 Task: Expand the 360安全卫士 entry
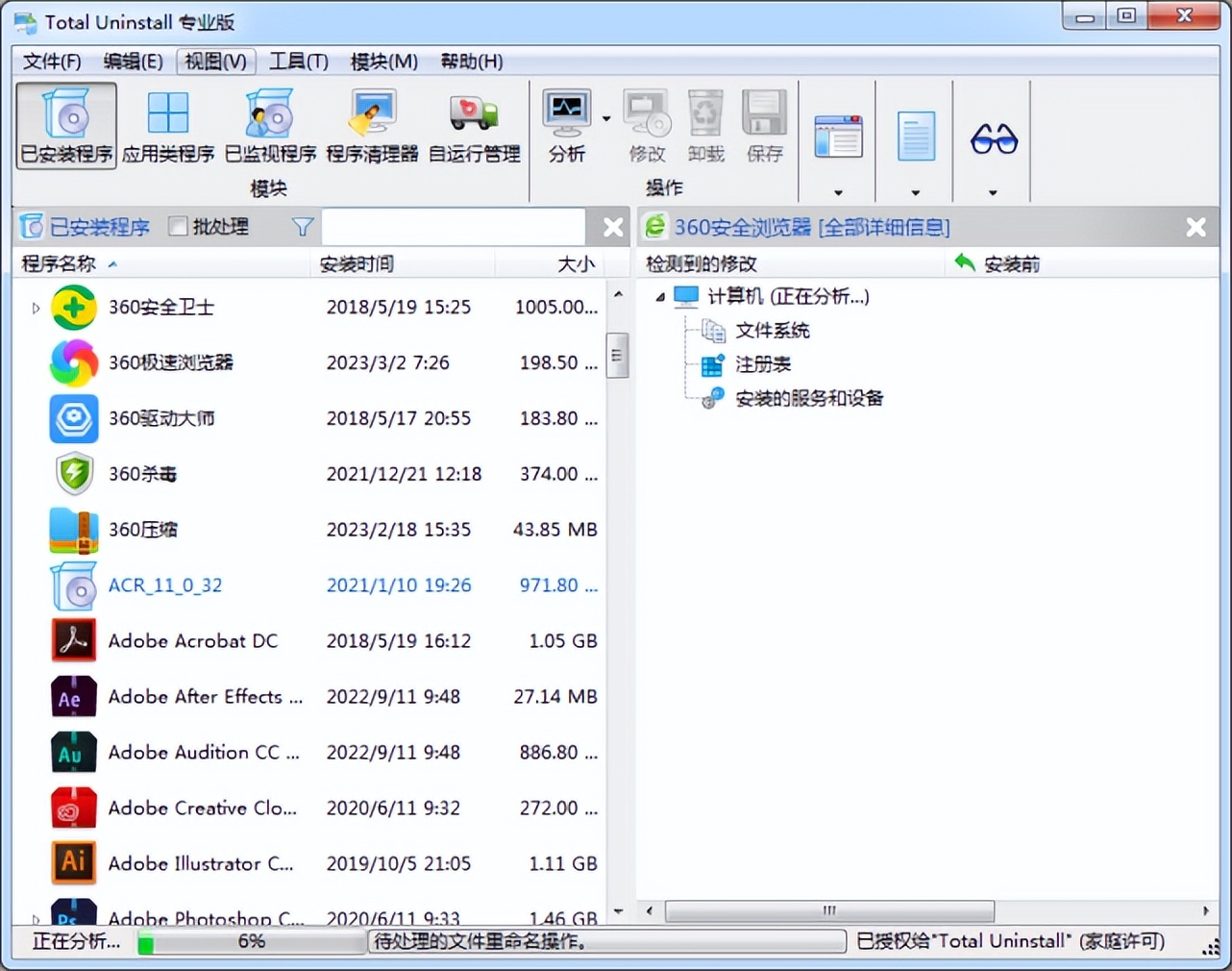click(35, 308)
